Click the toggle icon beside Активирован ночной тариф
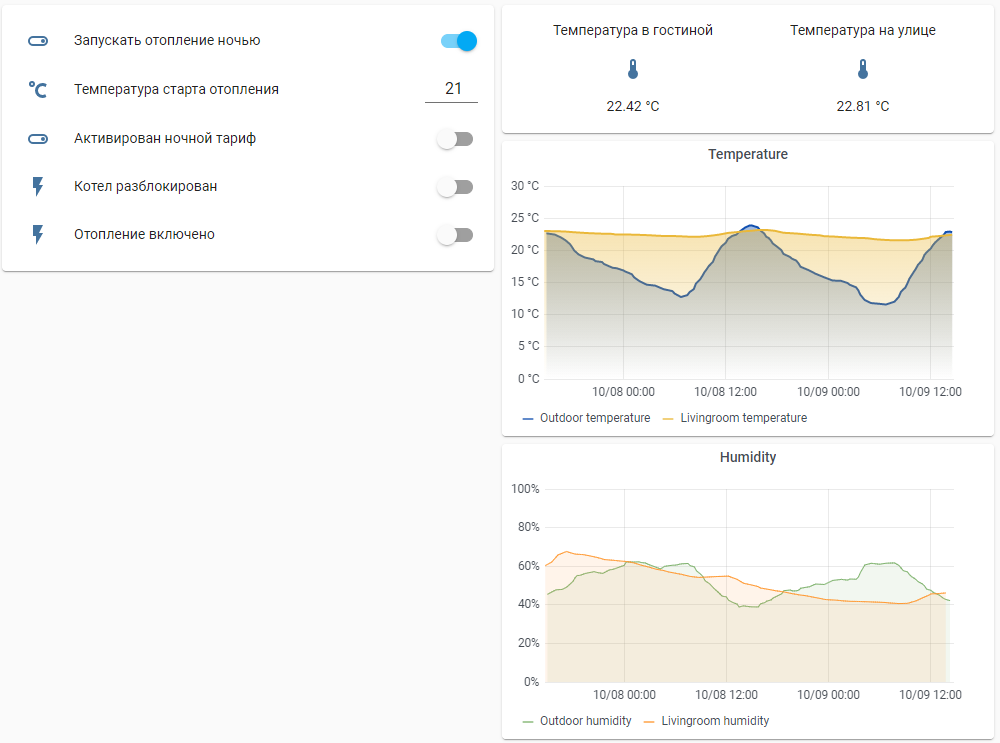This screenshot has height=743, width=1000. click(37, 139)
